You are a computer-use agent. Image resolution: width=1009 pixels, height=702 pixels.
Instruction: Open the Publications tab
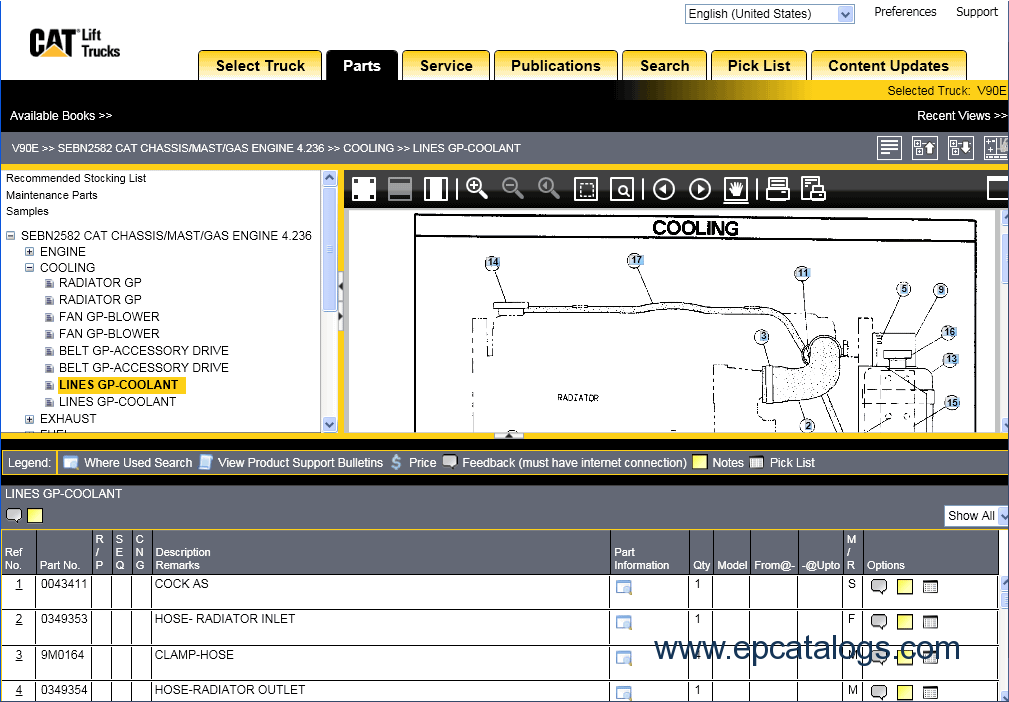[x=555, y=66]
